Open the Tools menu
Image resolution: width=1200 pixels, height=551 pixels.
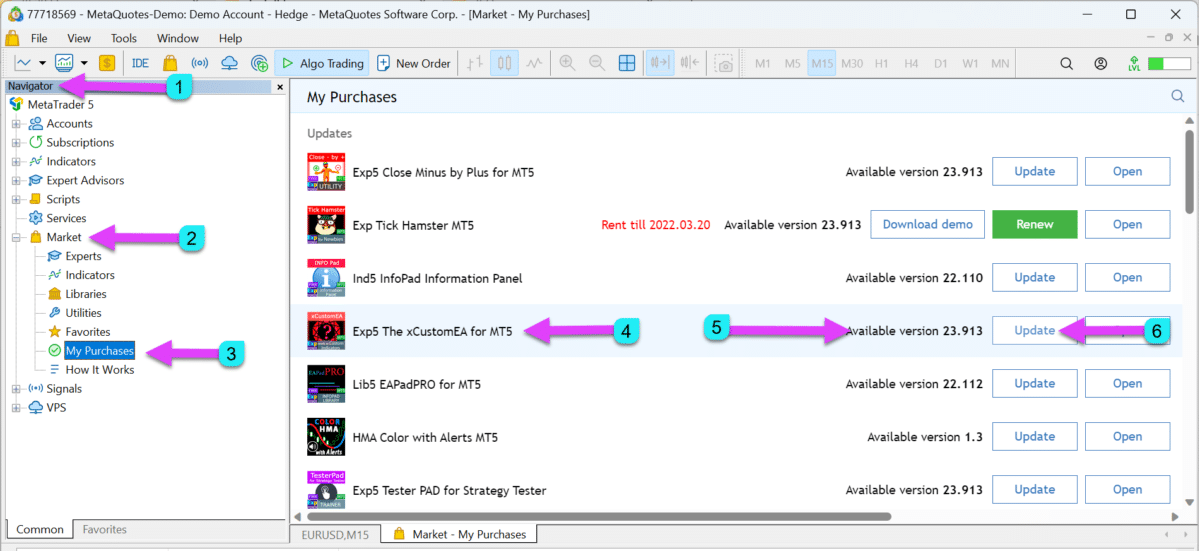pos(124,38)
